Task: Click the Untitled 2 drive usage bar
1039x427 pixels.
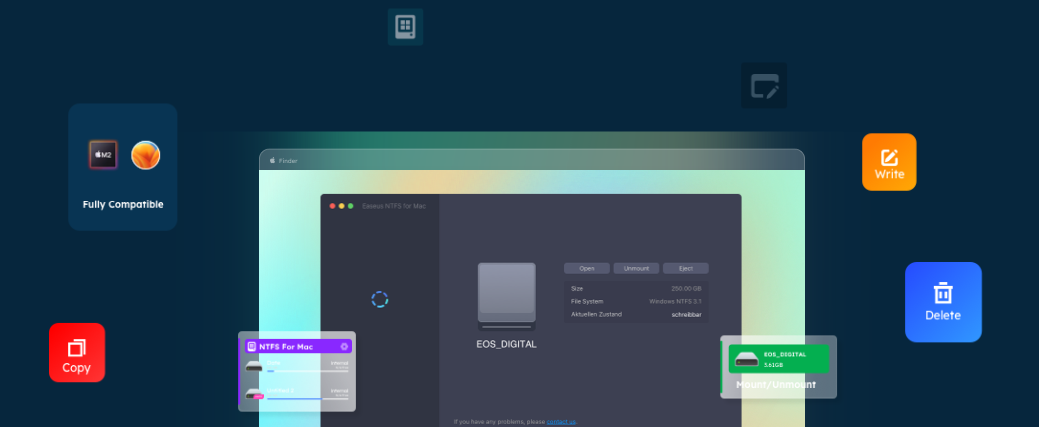Action: pos(307,398)
